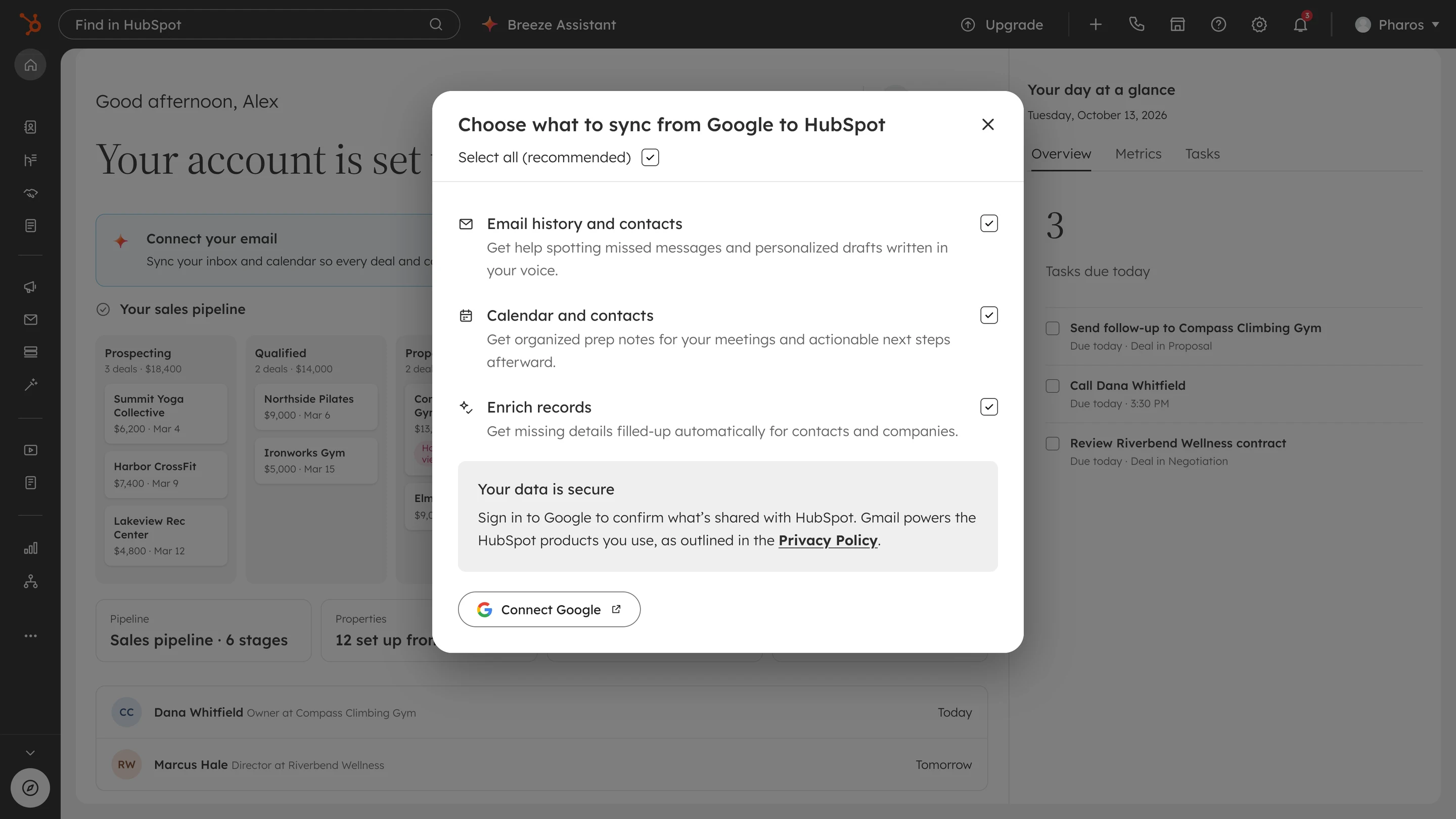Click the HubSpot sprocket logo
The width and height of the screenshot is (1456, 819).
(30, 24)
